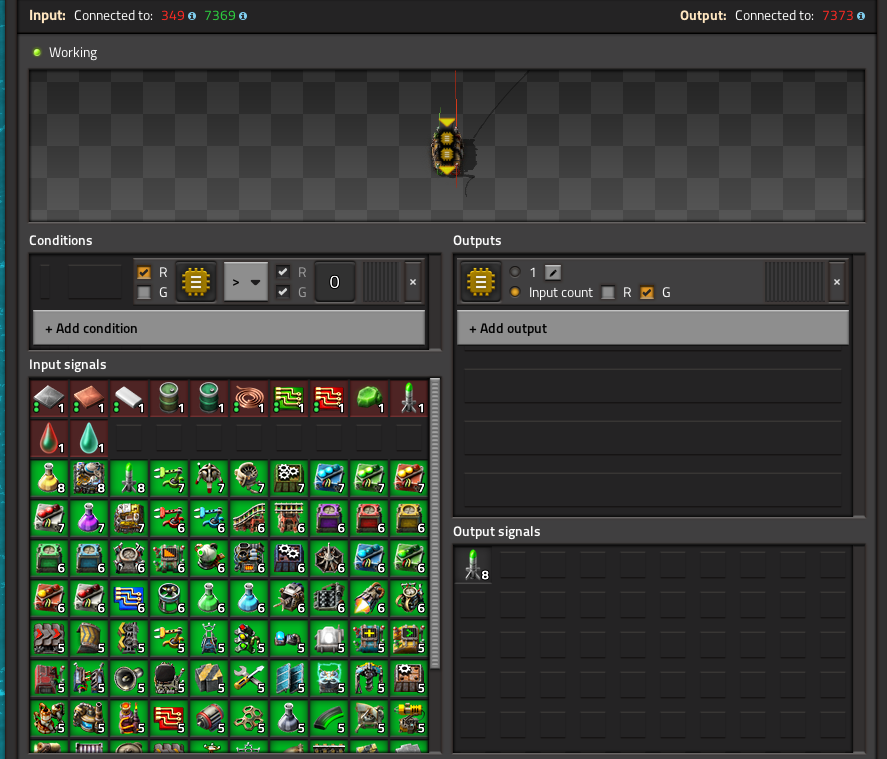The image size is (887, 759).
Task: Select the radar signal
Action: tap(369, 719)
